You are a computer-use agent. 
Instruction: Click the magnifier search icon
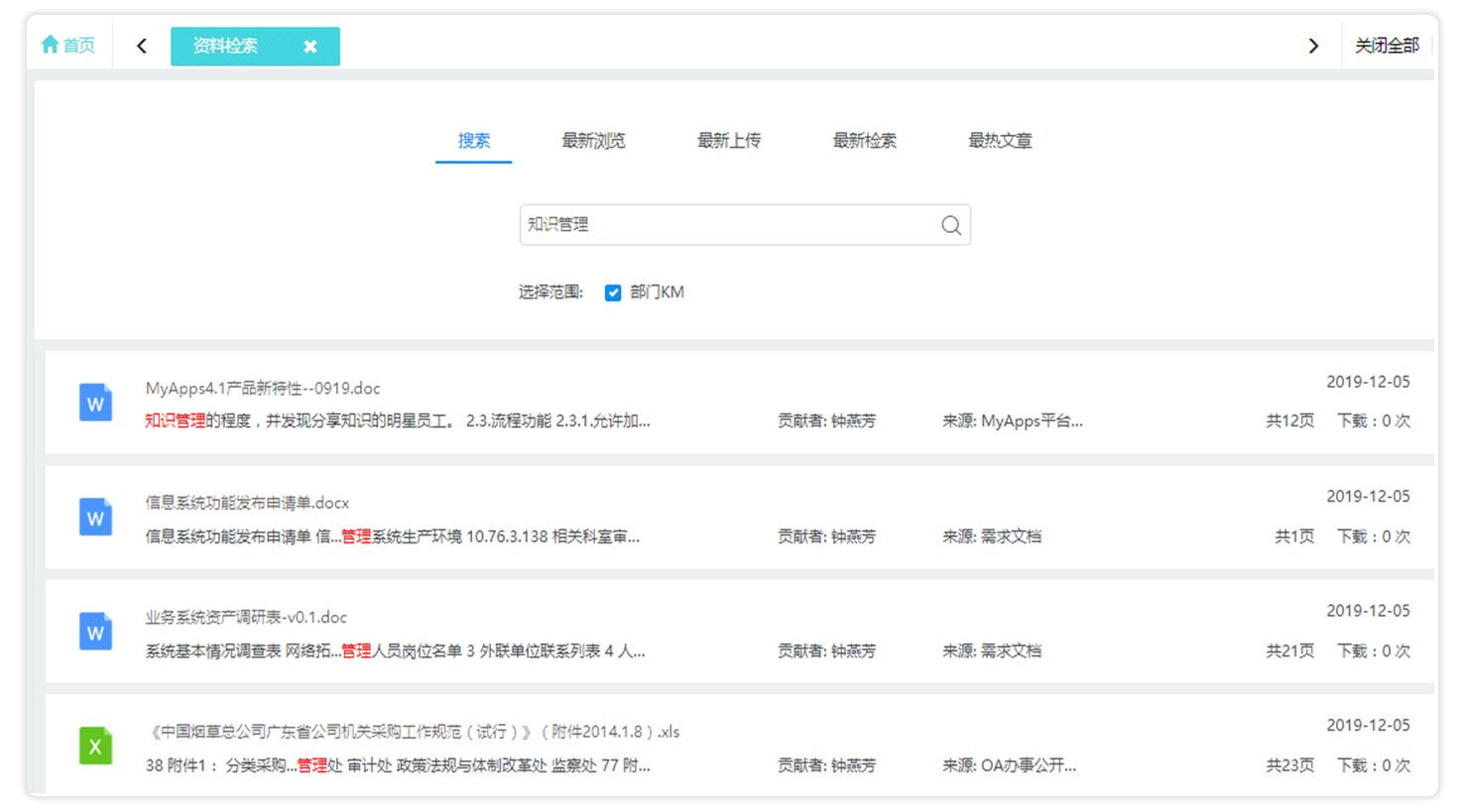click(x=951, y=225)
